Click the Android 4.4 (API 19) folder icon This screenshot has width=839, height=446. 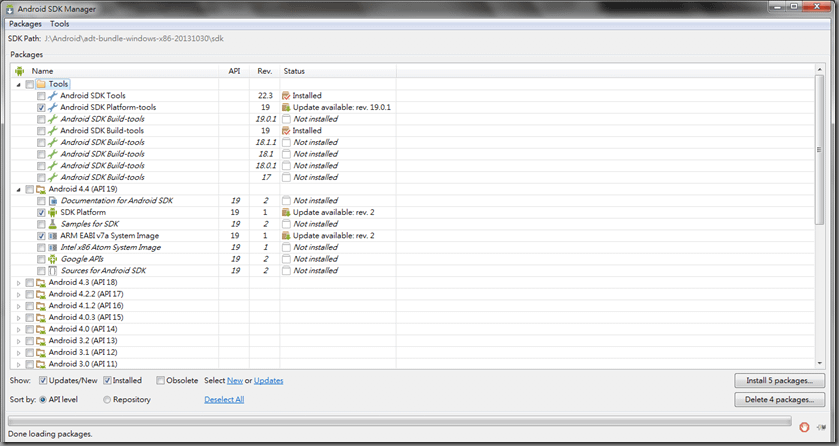41,189
